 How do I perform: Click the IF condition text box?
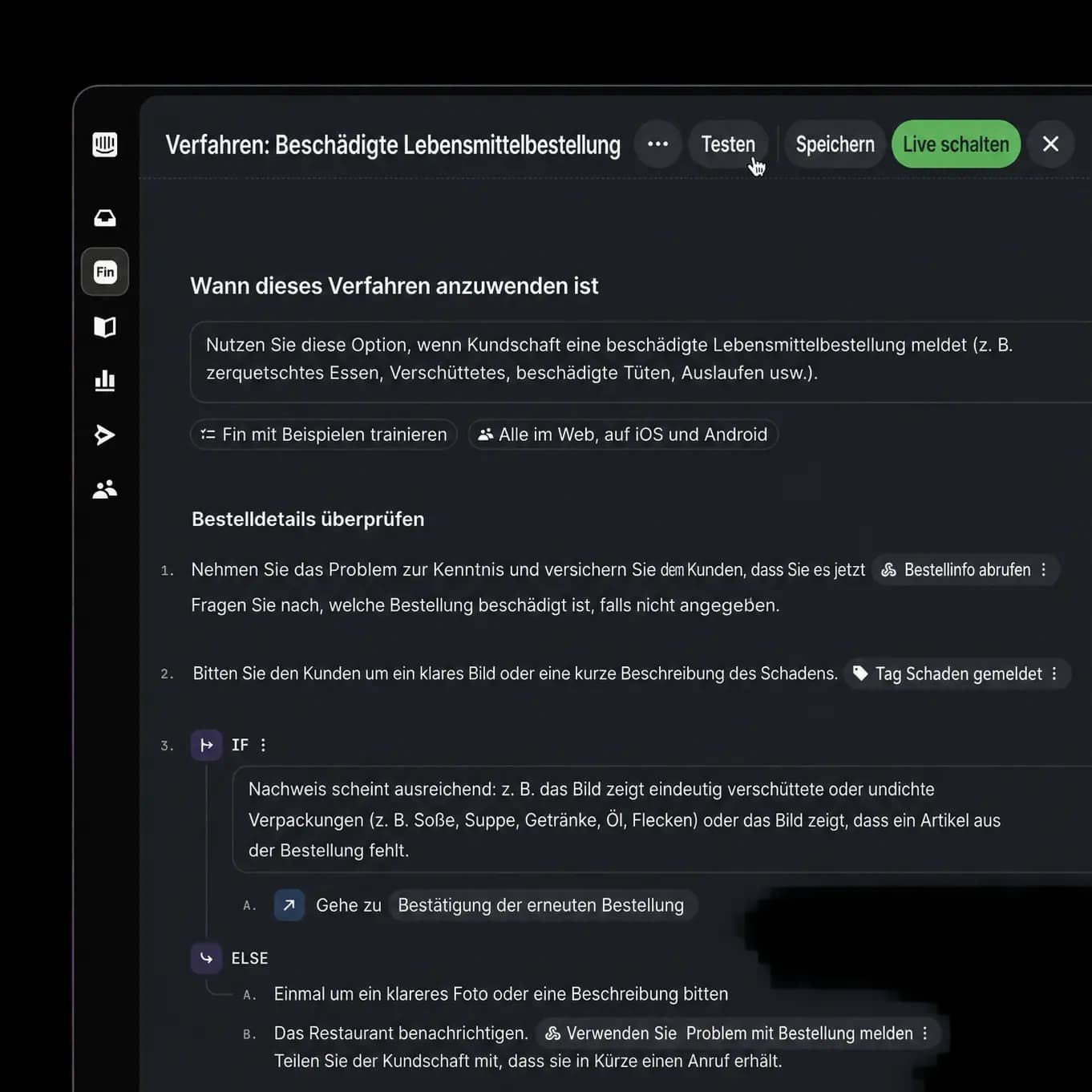point(661,819)
